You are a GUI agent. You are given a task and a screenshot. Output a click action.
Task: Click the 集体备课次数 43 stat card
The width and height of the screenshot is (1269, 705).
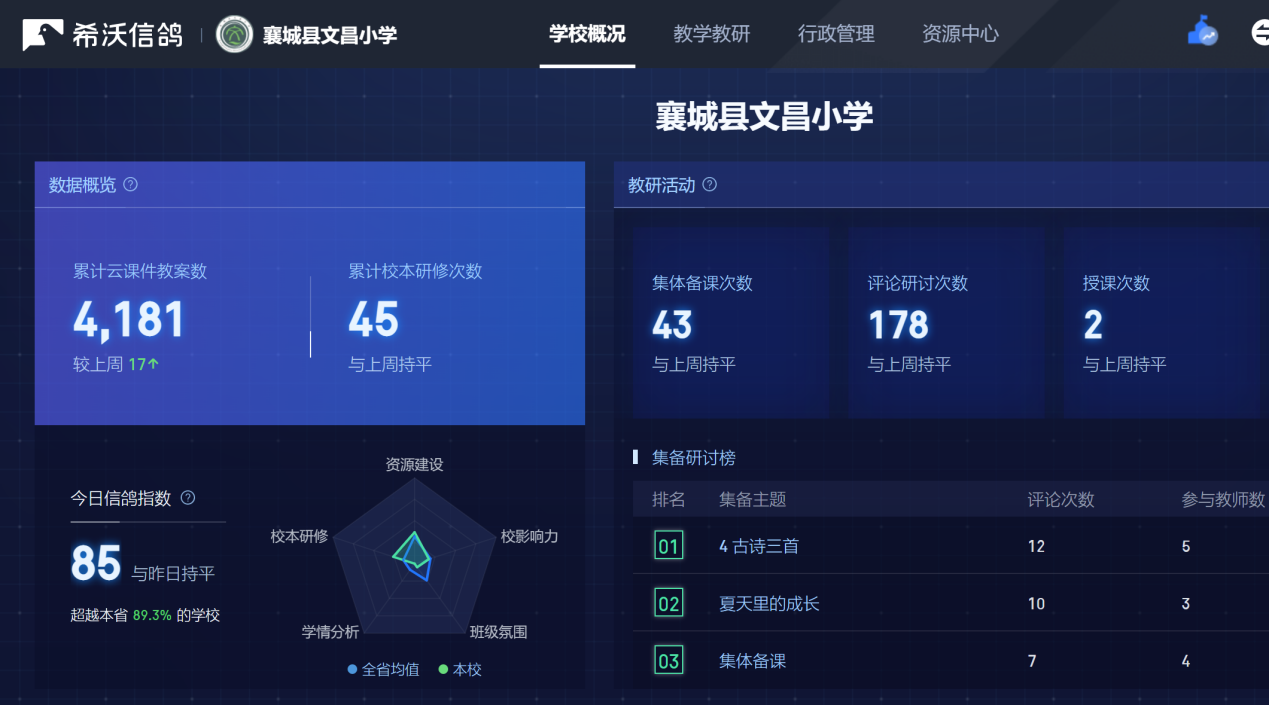[x=730, y=322]
